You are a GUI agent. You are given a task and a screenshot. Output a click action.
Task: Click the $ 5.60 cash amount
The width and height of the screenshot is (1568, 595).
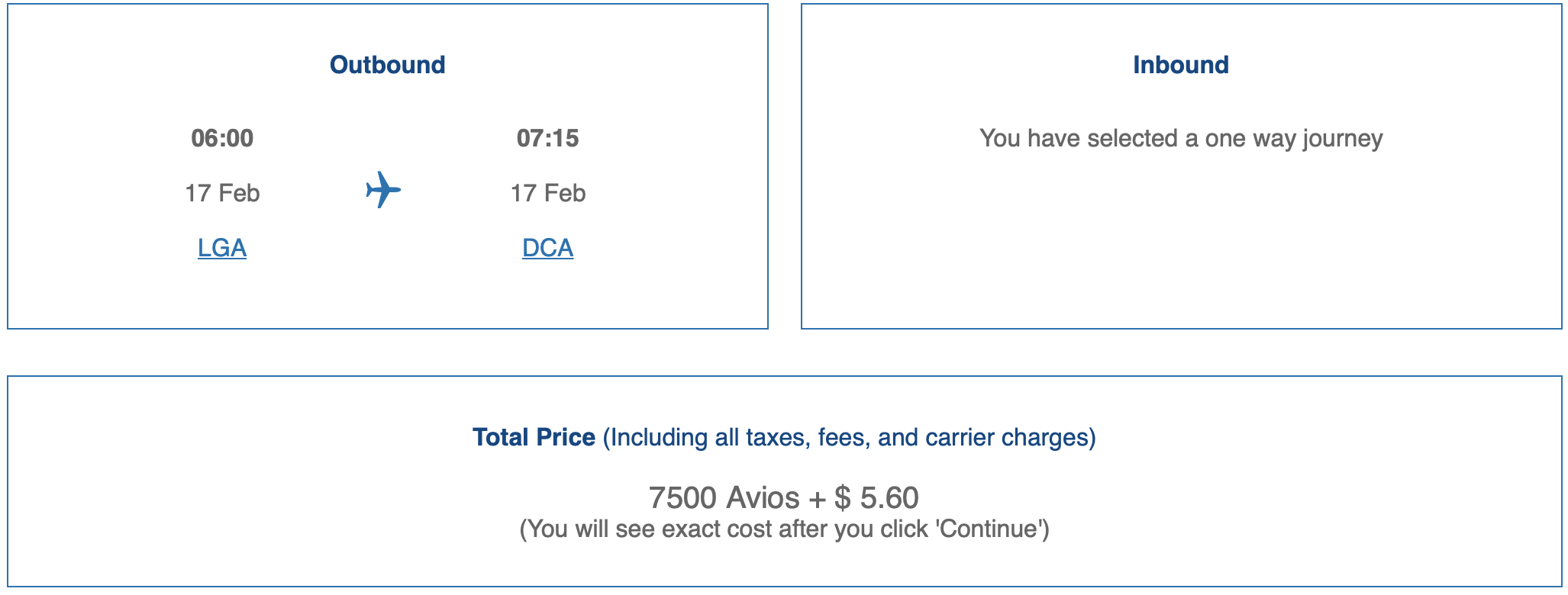(877, 497)
